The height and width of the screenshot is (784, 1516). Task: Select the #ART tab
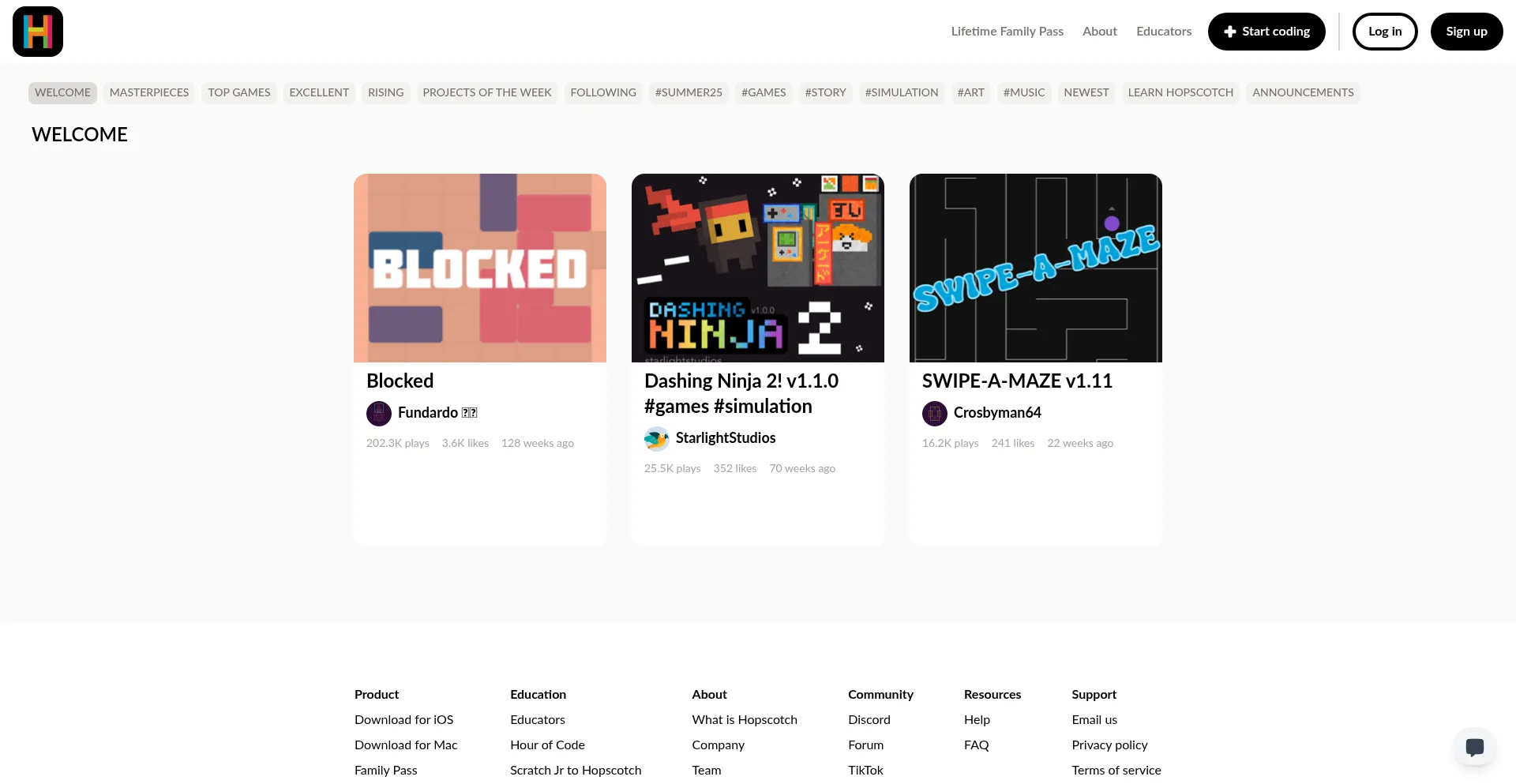[970, 92]
